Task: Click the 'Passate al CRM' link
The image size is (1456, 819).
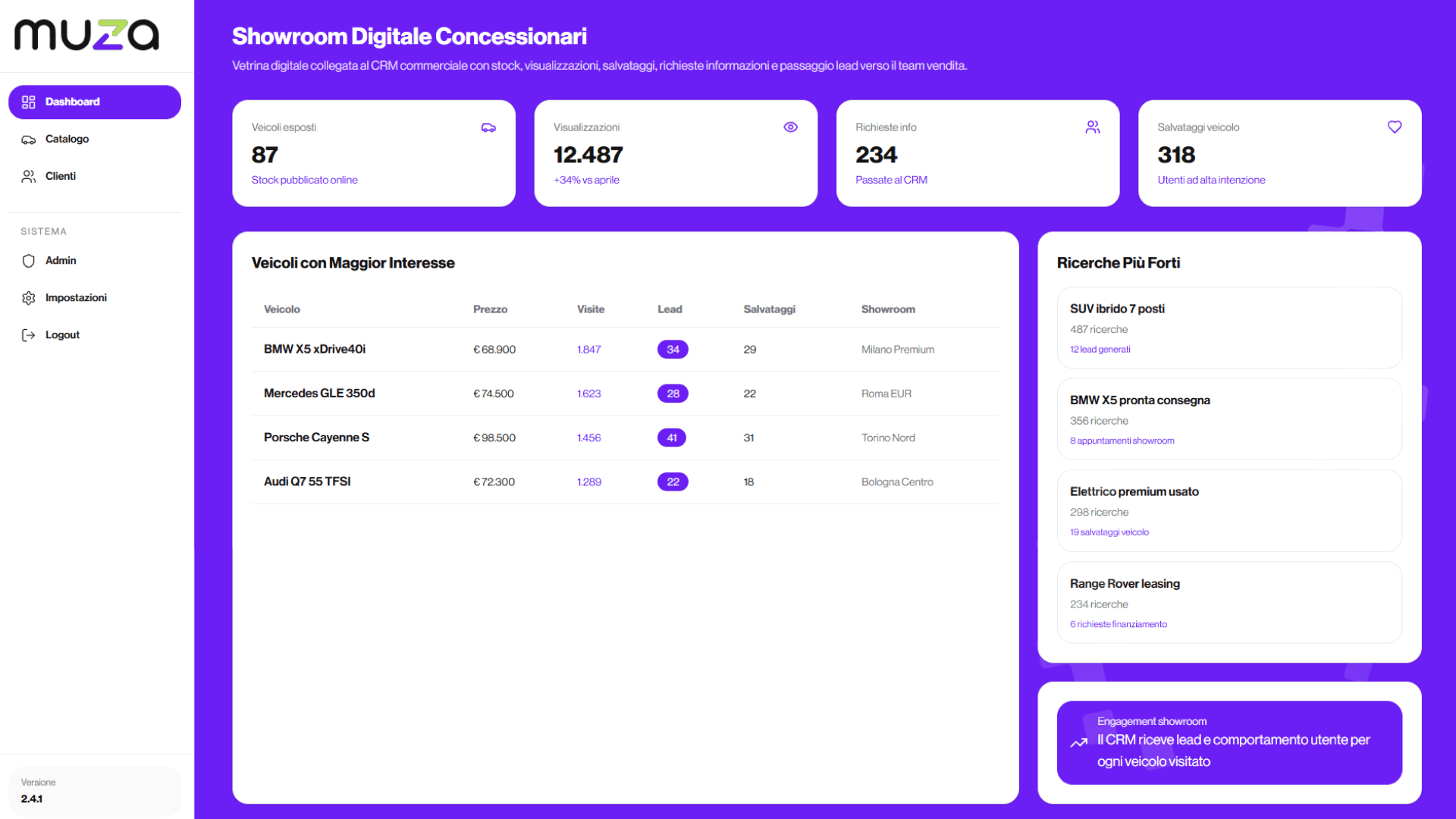Action: tap(891, 180)
